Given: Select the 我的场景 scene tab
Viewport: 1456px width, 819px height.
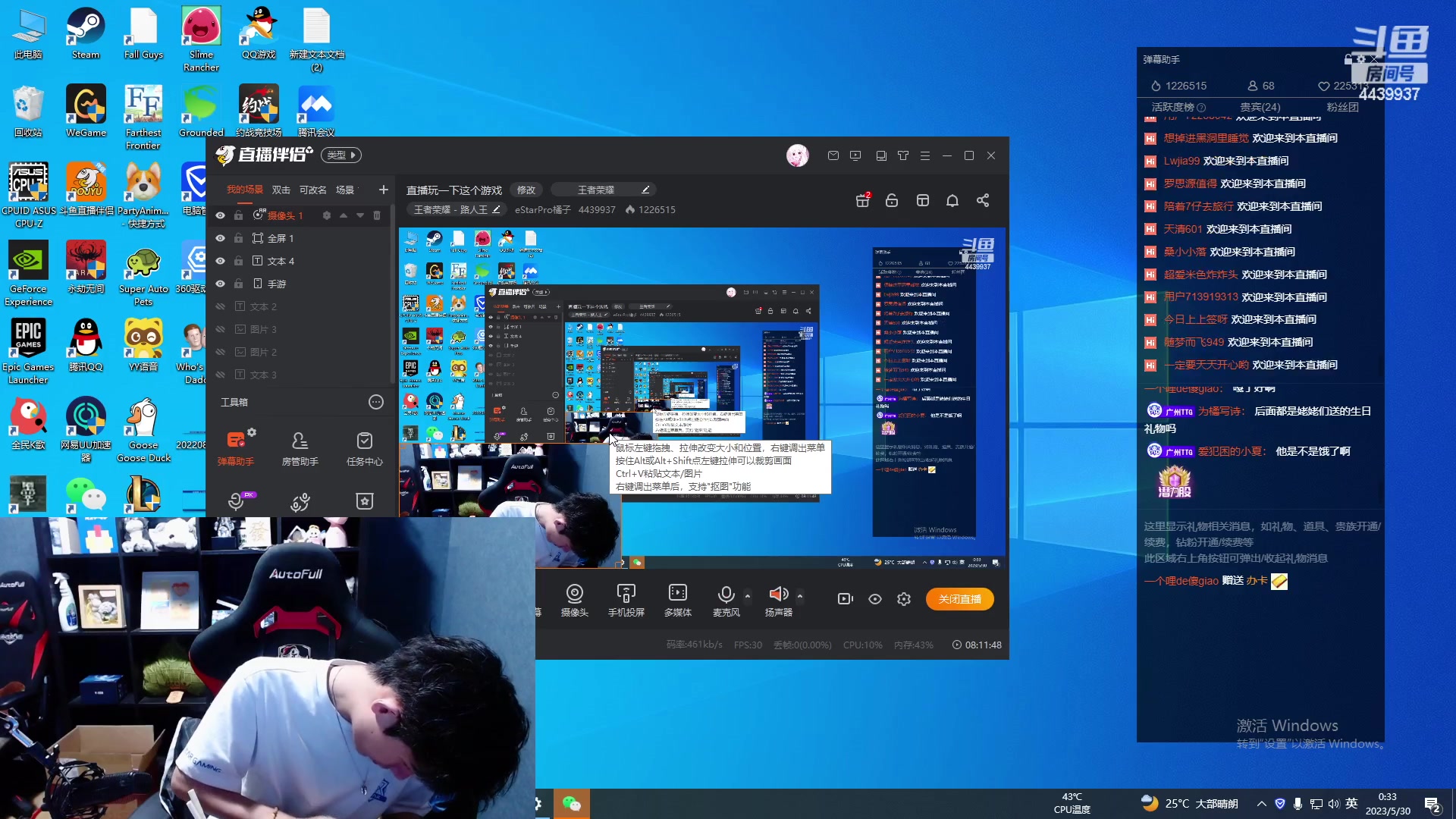Looking at the screenshot, I should [245, 190].
